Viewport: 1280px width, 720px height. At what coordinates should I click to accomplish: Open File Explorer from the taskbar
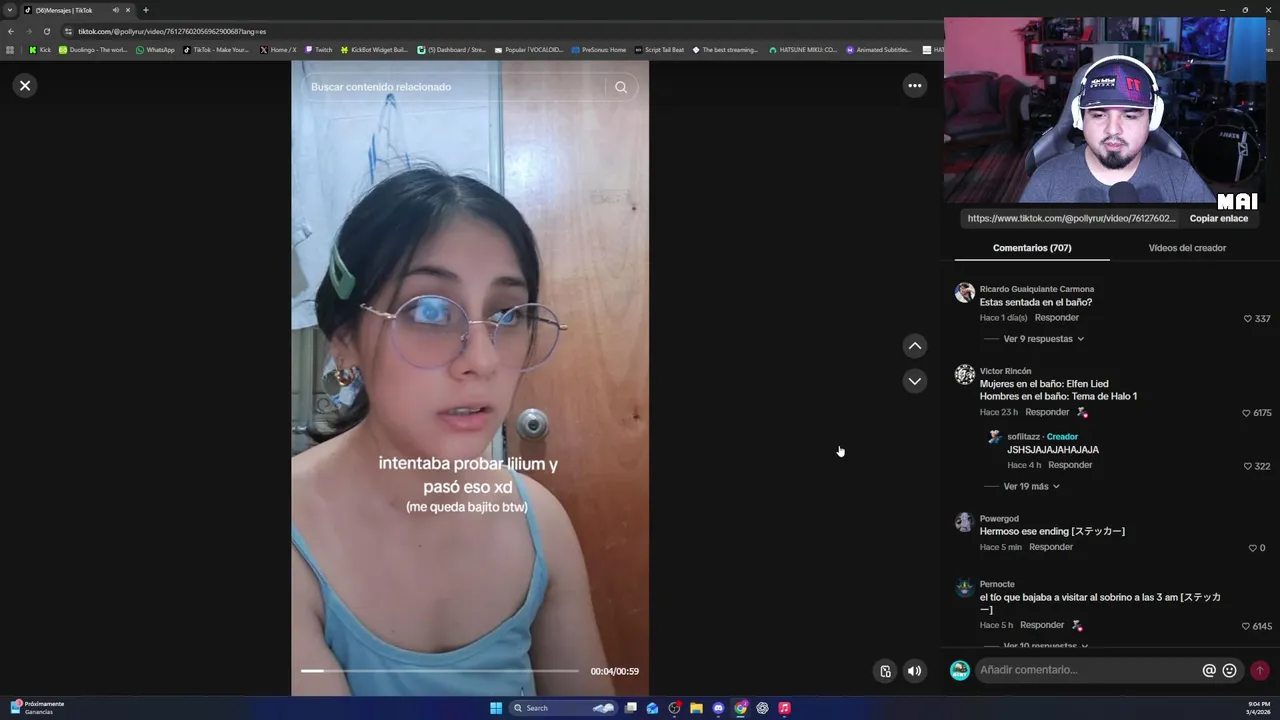696,708
